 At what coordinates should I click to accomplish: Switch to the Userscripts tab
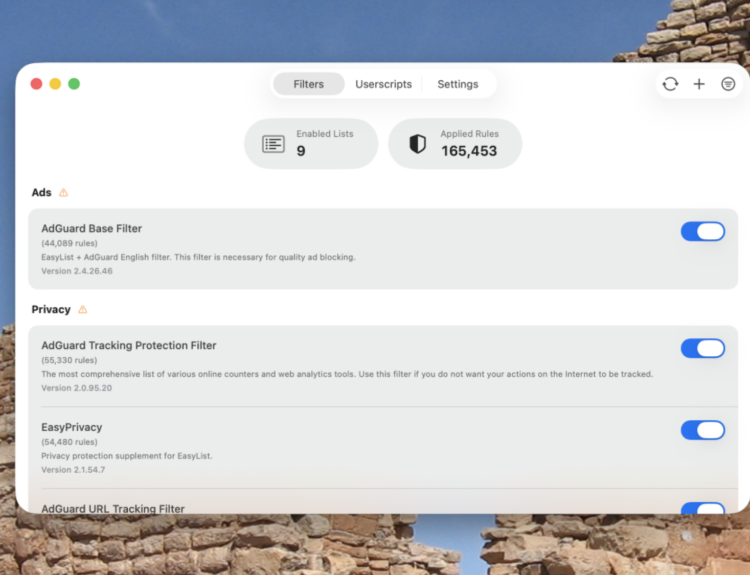383,84
